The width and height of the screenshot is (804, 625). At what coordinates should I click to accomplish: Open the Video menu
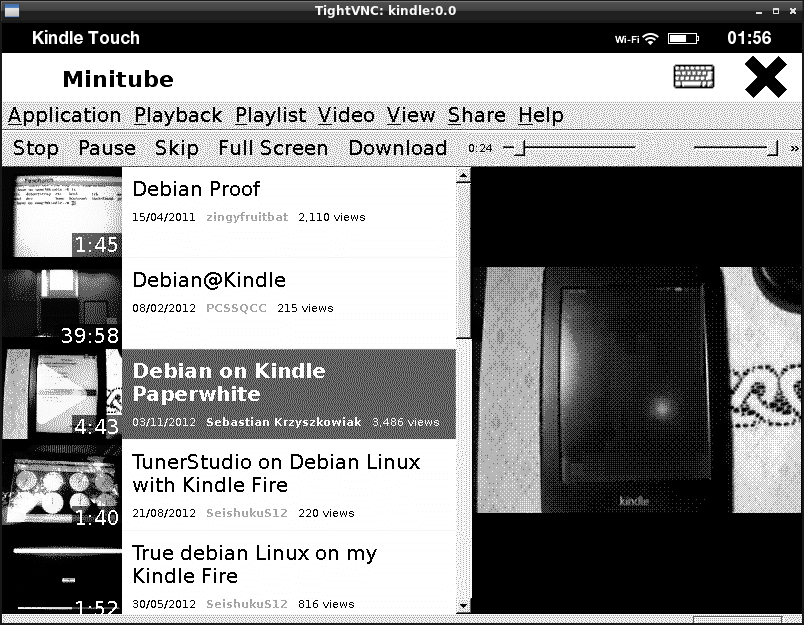coord(346,115)
